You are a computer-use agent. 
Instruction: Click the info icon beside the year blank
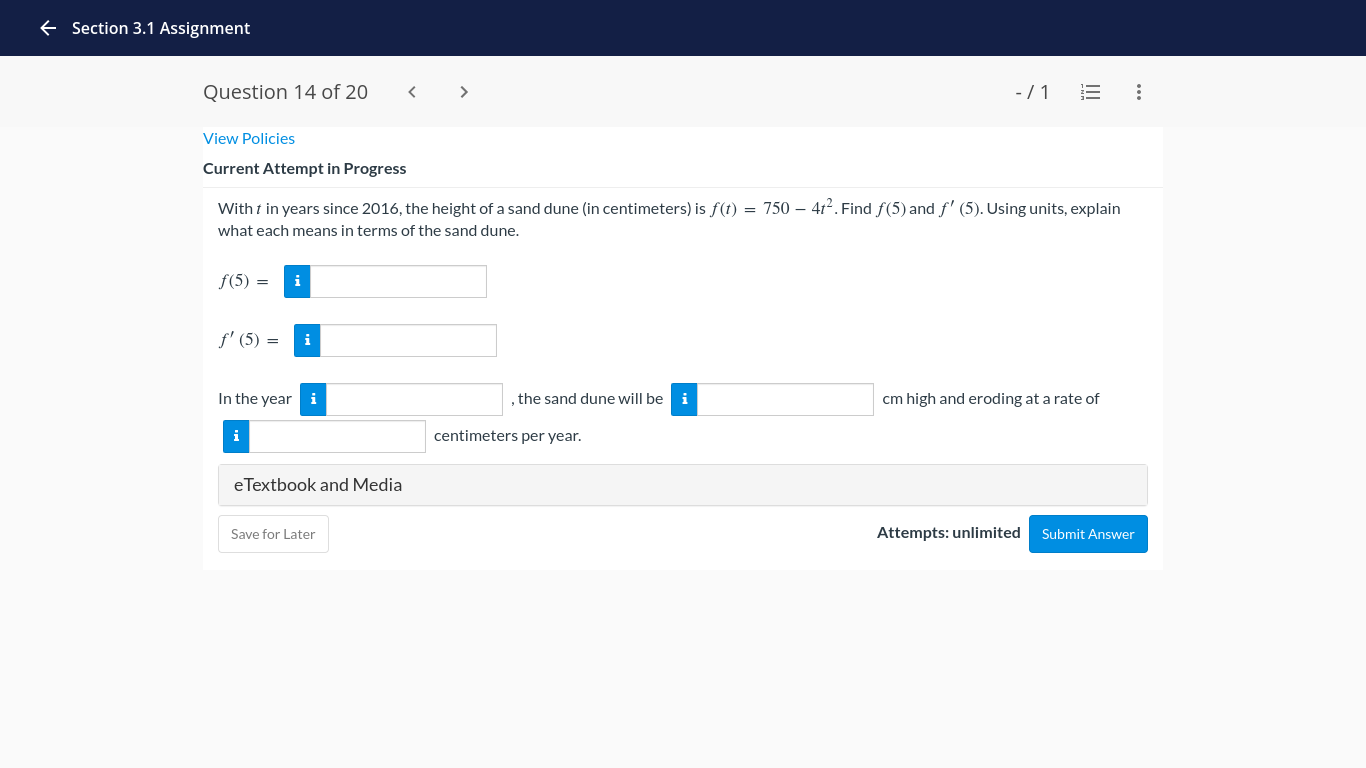(312, 399)
